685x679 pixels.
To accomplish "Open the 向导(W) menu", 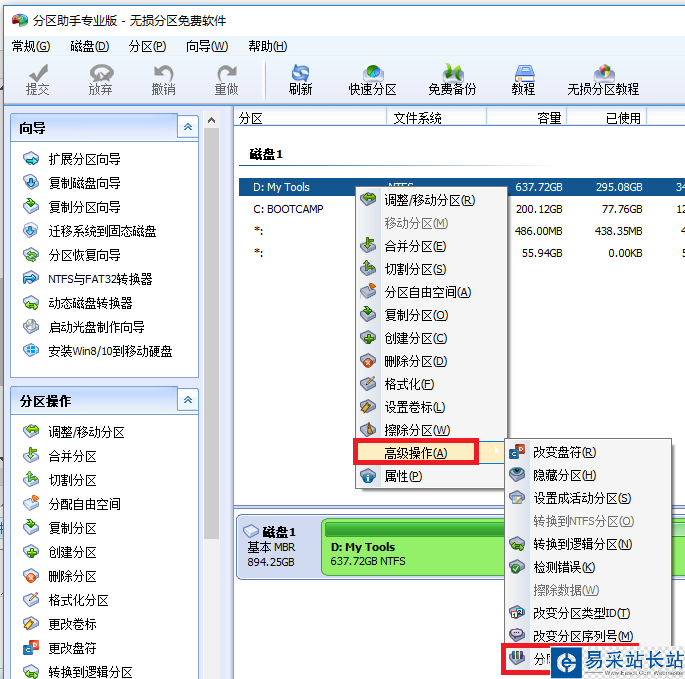I will pyautogui.click(x=207, y=46).
